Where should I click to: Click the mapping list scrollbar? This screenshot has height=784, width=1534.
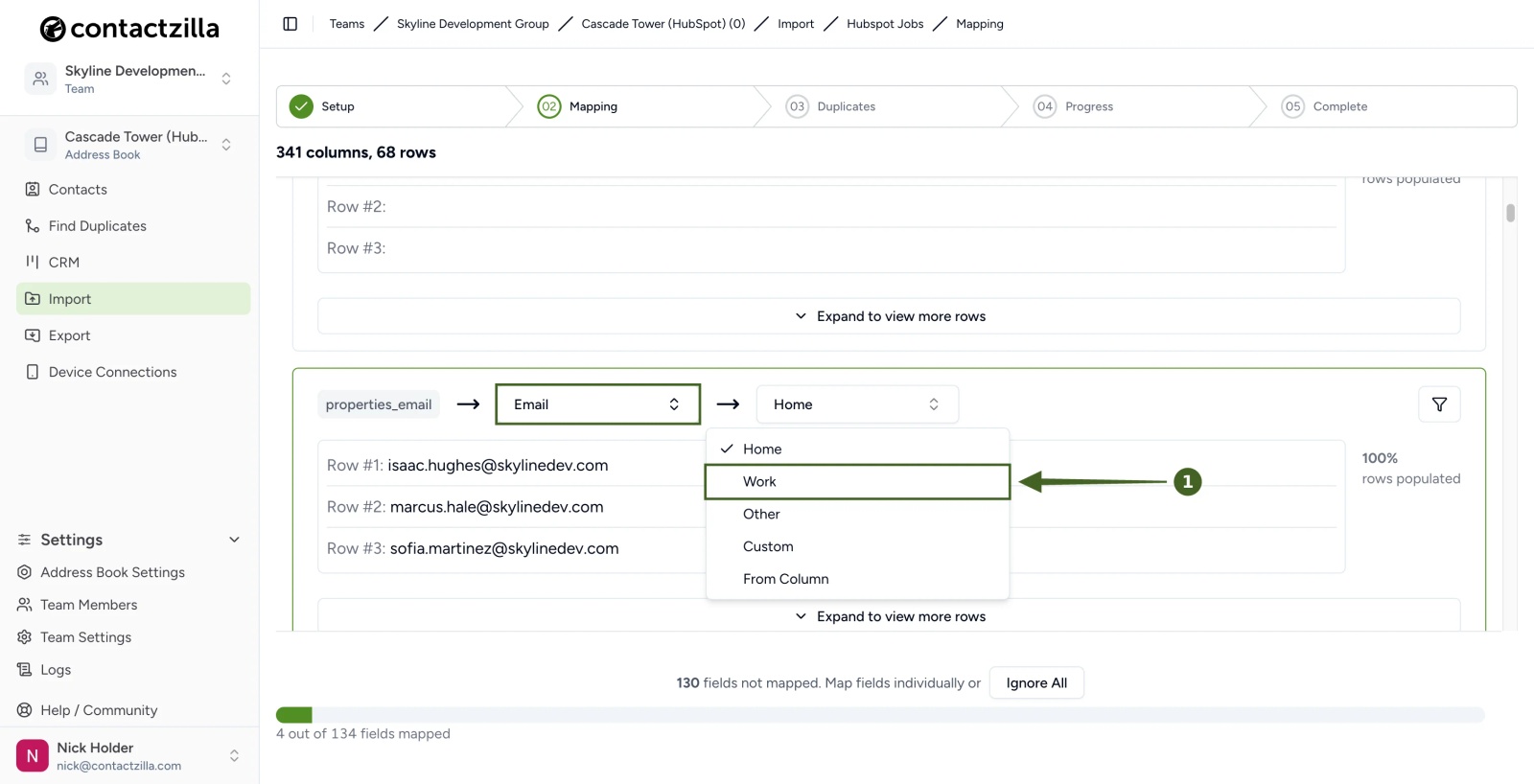[x=1510, y=214]
